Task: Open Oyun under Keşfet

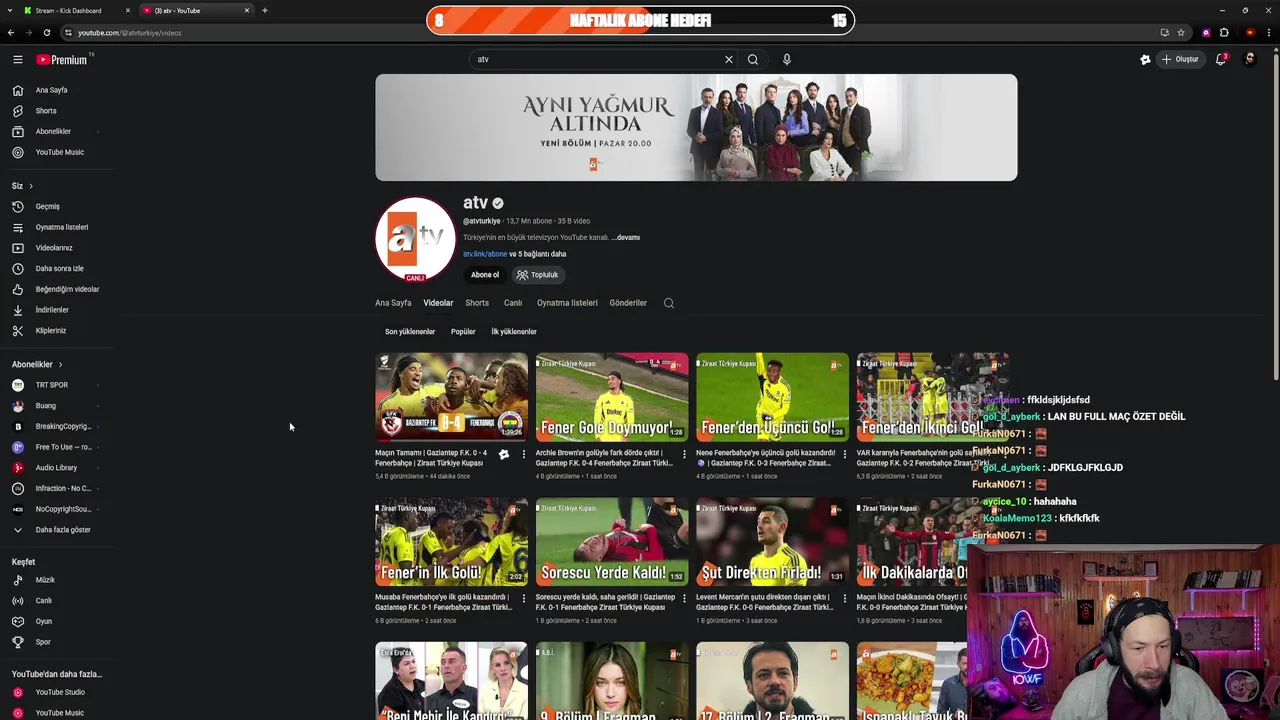Action: tap(43, 621)
